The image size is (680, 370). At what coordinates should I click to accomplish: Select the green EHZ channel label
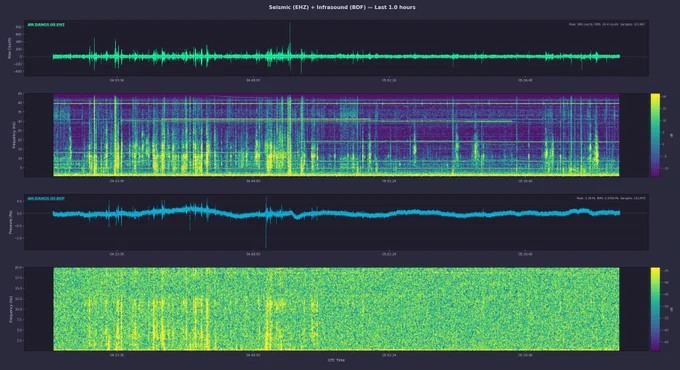click(46, 25)
